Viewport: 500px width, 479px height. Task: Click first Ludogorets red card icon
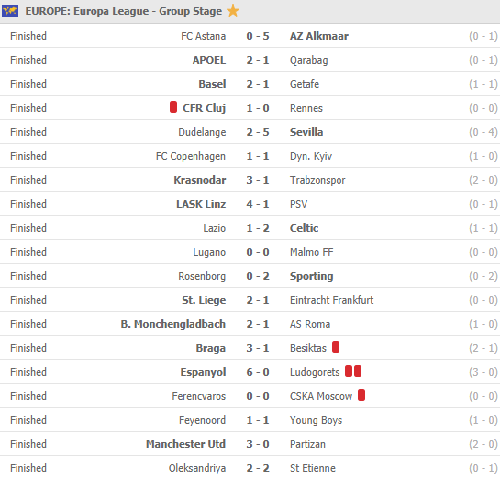click(349, 371)
